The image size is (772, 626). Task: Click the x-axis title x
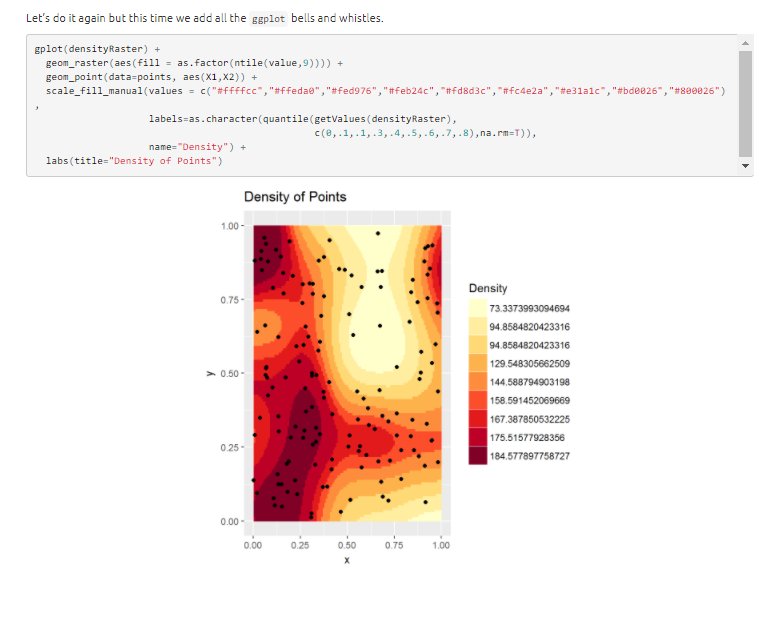point(347,560)
